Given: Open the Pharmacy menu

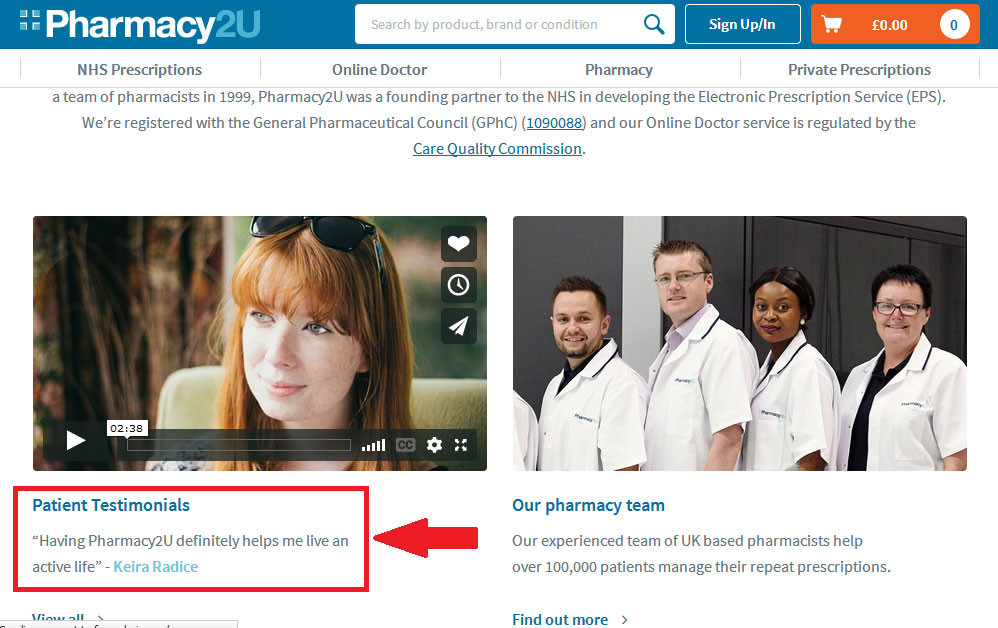Looking at the screenshot, I should [619, 69].
